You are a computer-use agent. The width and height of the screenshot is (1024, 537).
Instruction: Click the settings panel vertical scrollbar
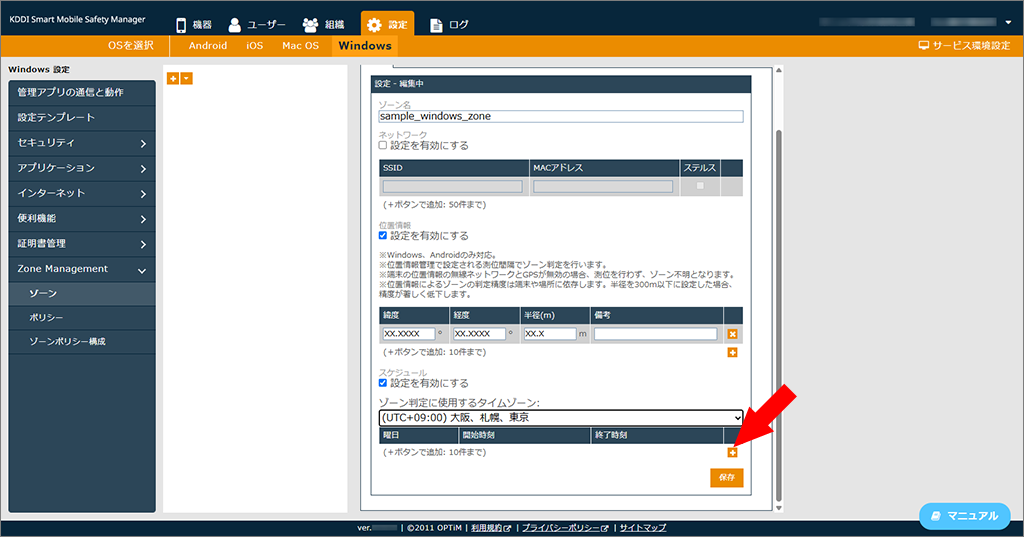point(778,316)
